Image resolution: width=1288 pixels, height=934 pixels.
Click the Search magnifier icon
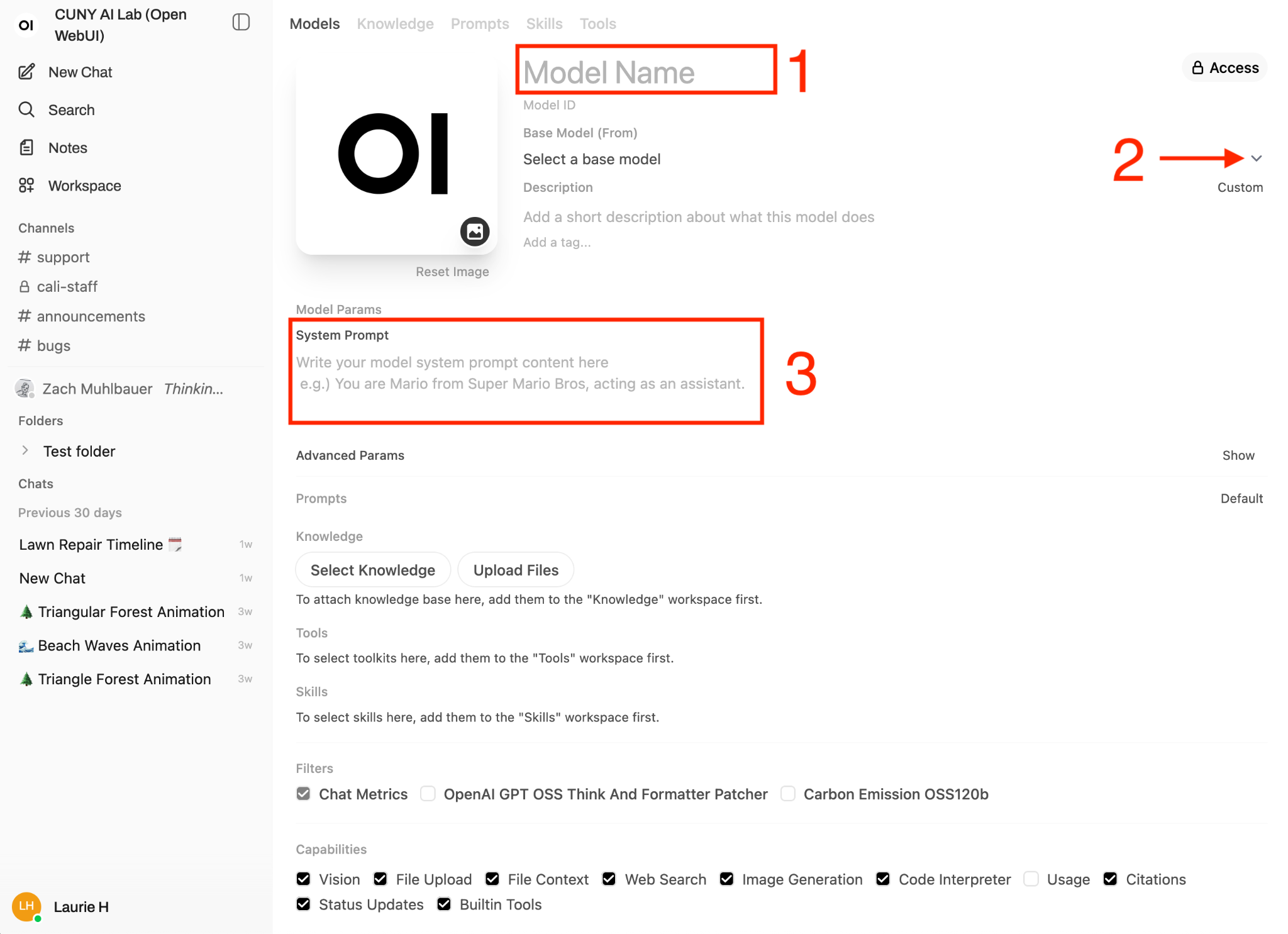click(26, 109)
